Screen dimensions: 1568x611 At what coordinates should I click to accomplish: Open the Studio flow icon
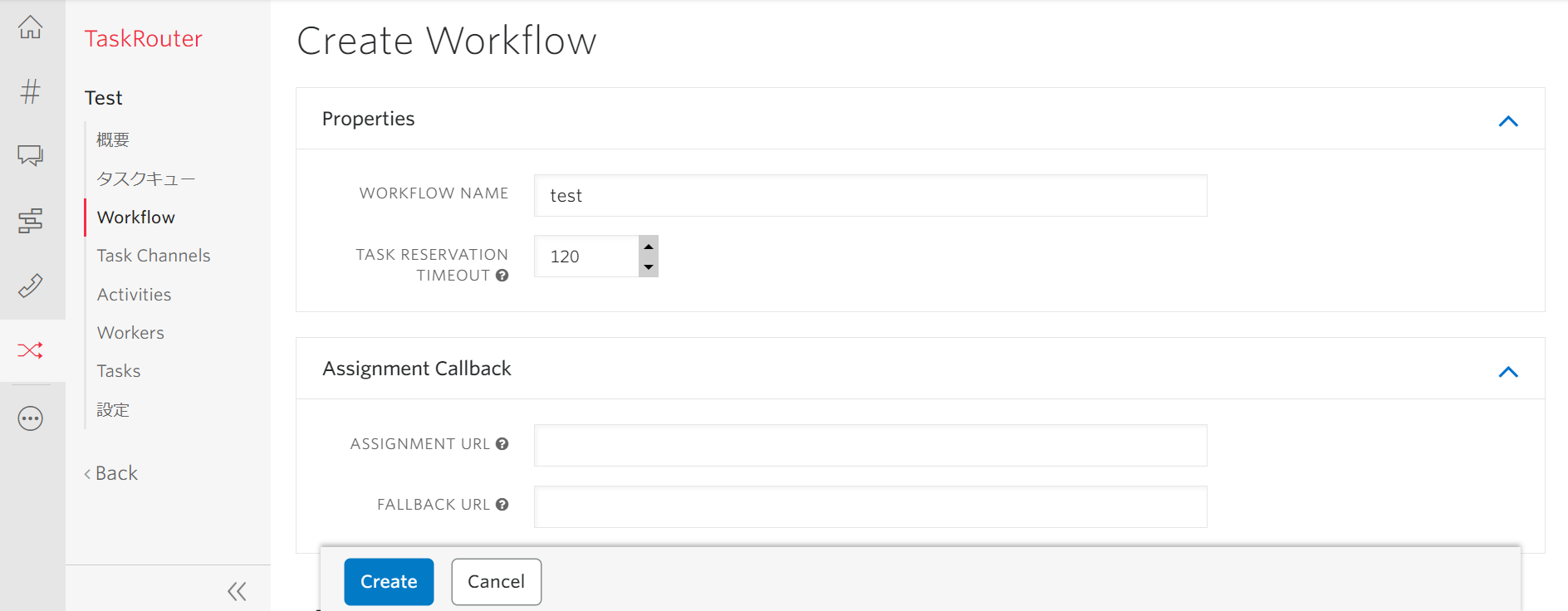31,221
